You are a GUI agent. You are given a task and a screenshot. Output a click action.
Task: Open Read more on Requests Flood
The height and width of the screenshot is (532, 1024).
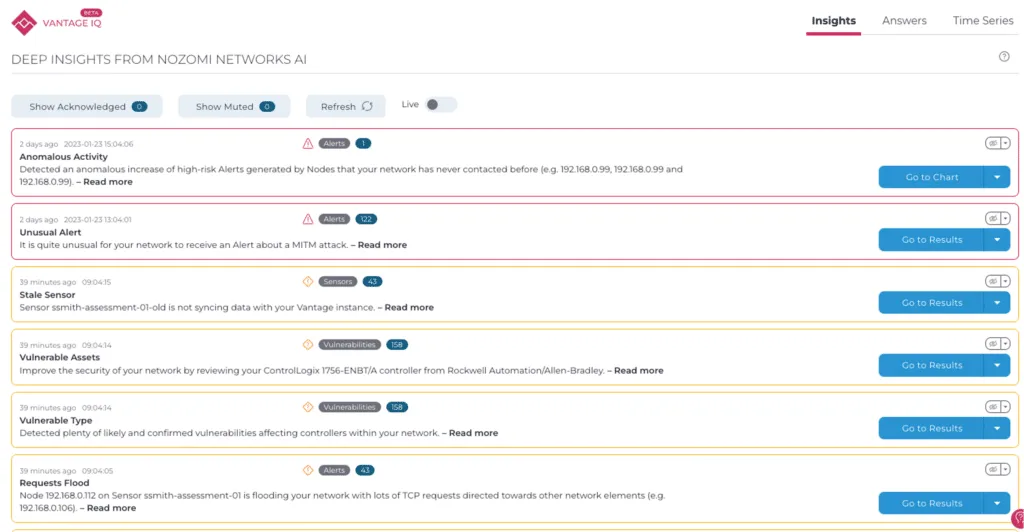(112, 508)
